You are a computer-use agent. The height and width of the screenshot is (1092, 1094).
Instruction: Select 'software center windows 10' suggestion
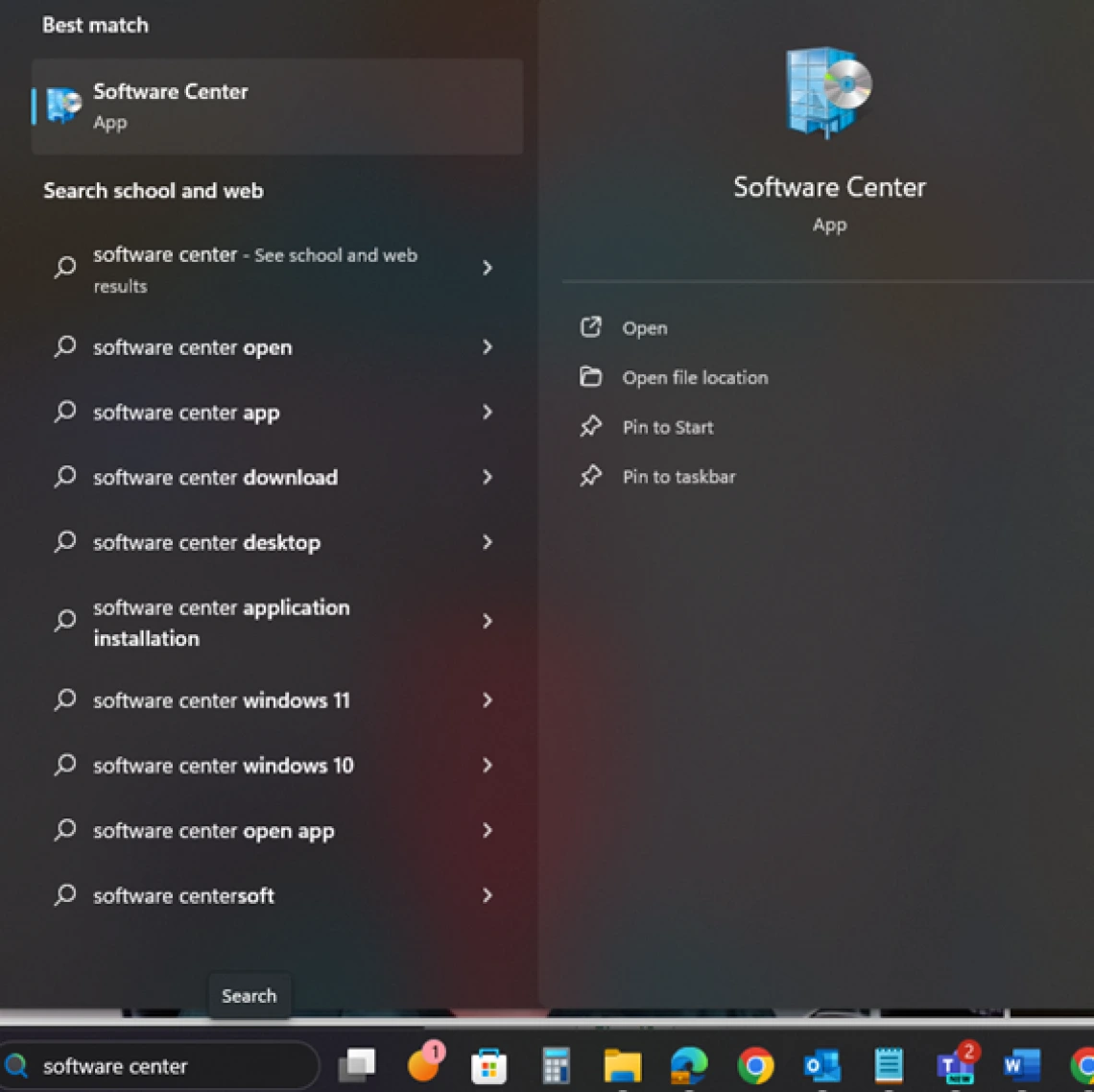pyautogui.click(x=277, y=766)
